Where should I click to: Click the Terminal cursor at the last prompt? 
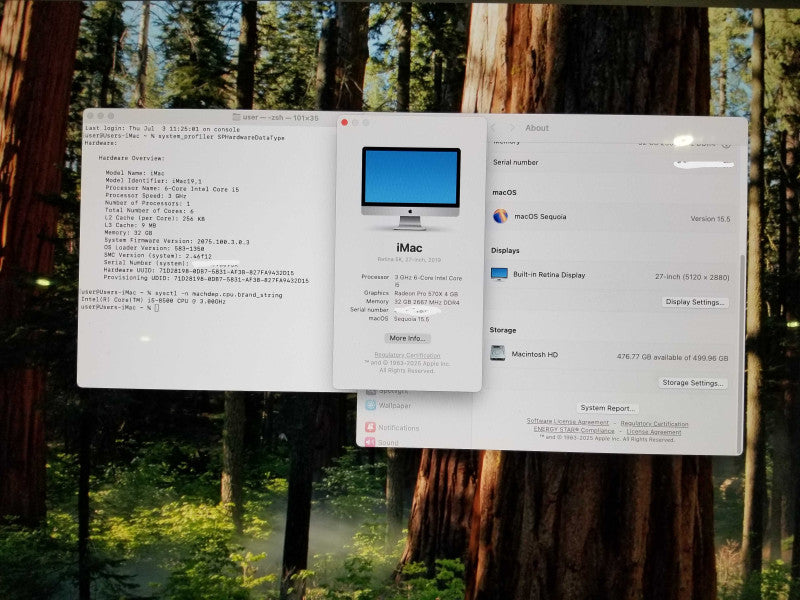pyautogui.click(x=157, y=308)
